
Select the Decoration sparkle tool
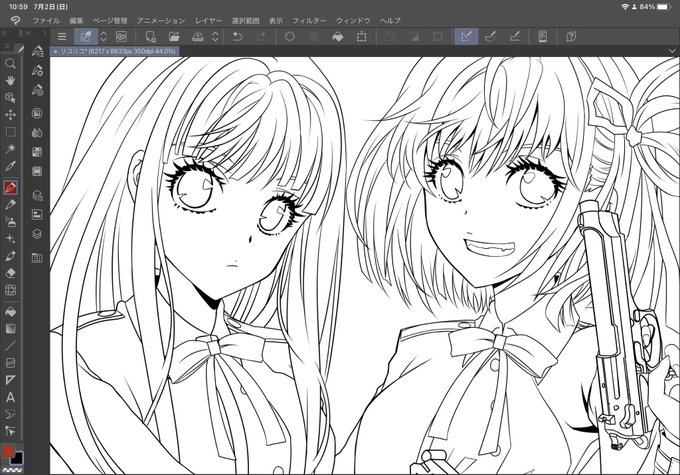tap(10, 239)
